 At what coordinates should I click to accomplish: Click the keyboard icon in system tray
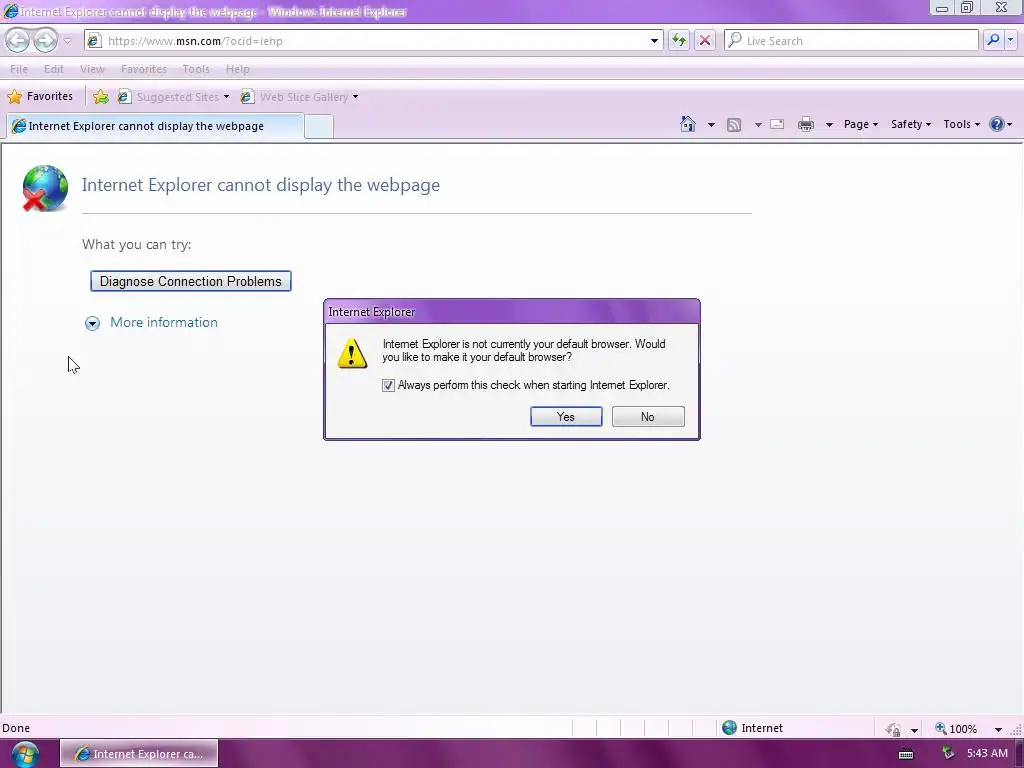(906, 754)
